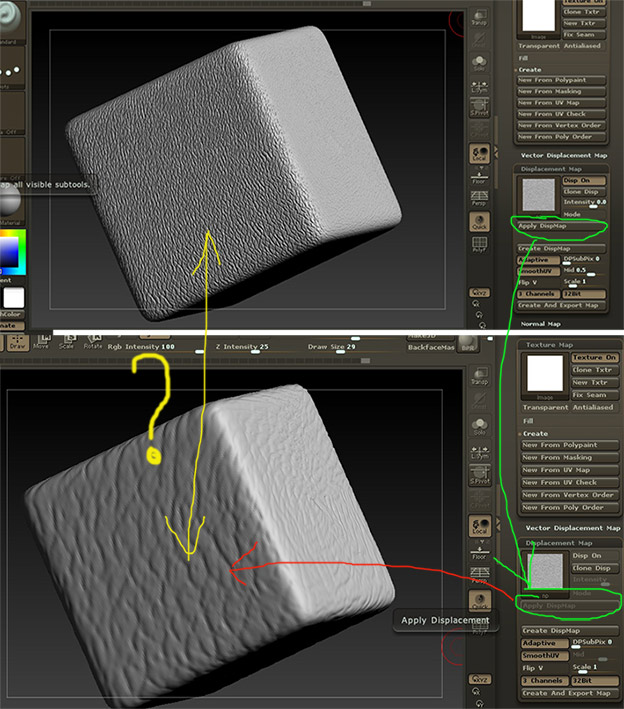Viewport: 624px width, 709px height.
Task: Toggle Persp icon in top screenshot
Action: [479, 198]
